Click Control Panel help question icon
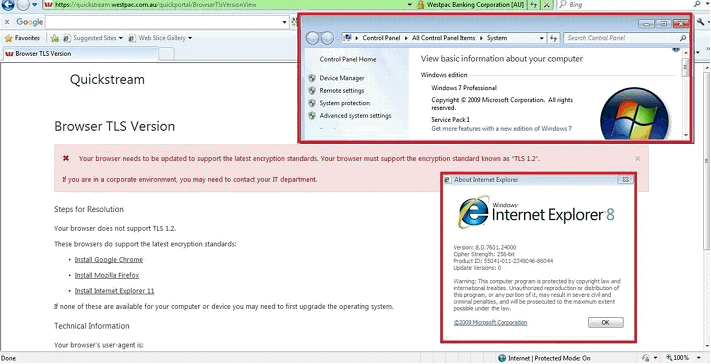The width and height of the screenshot is (711, 364). 676,49
